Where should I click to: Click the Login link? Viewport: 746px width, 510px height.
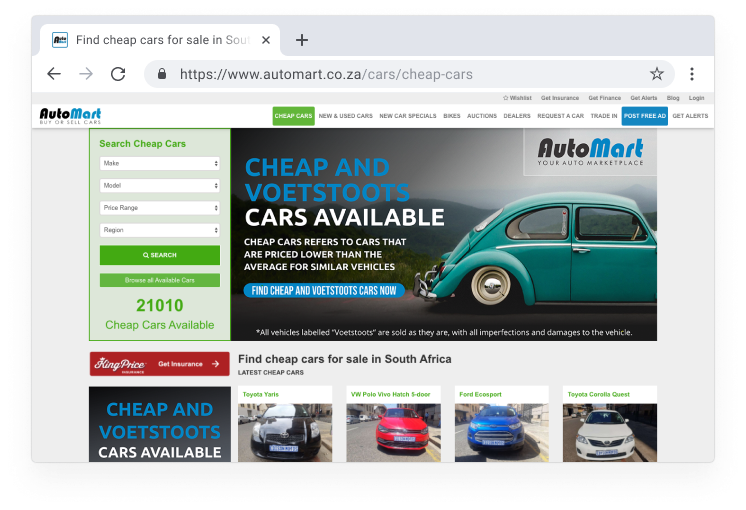click(x=697, y=98)
